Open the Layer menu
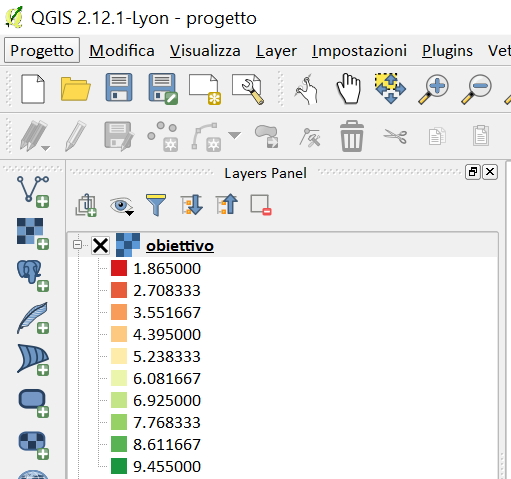 (x=276, y=51)
